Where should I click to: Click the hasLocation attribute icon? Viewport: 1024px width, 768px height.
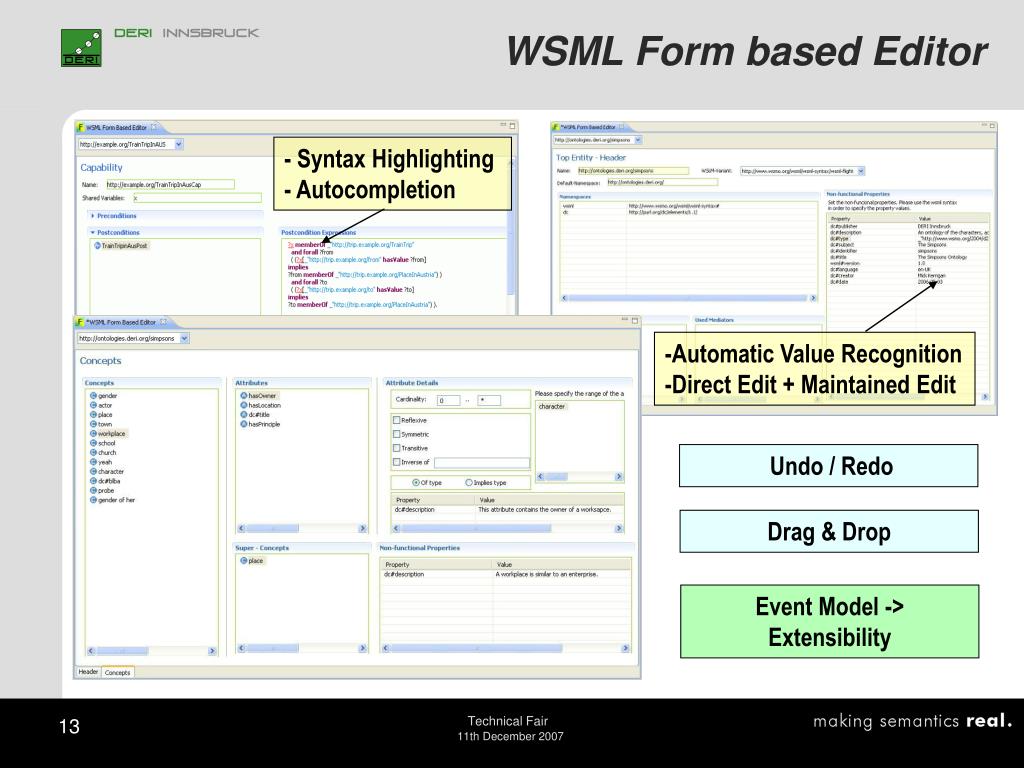pyautogui.click(x=243, y=405)
